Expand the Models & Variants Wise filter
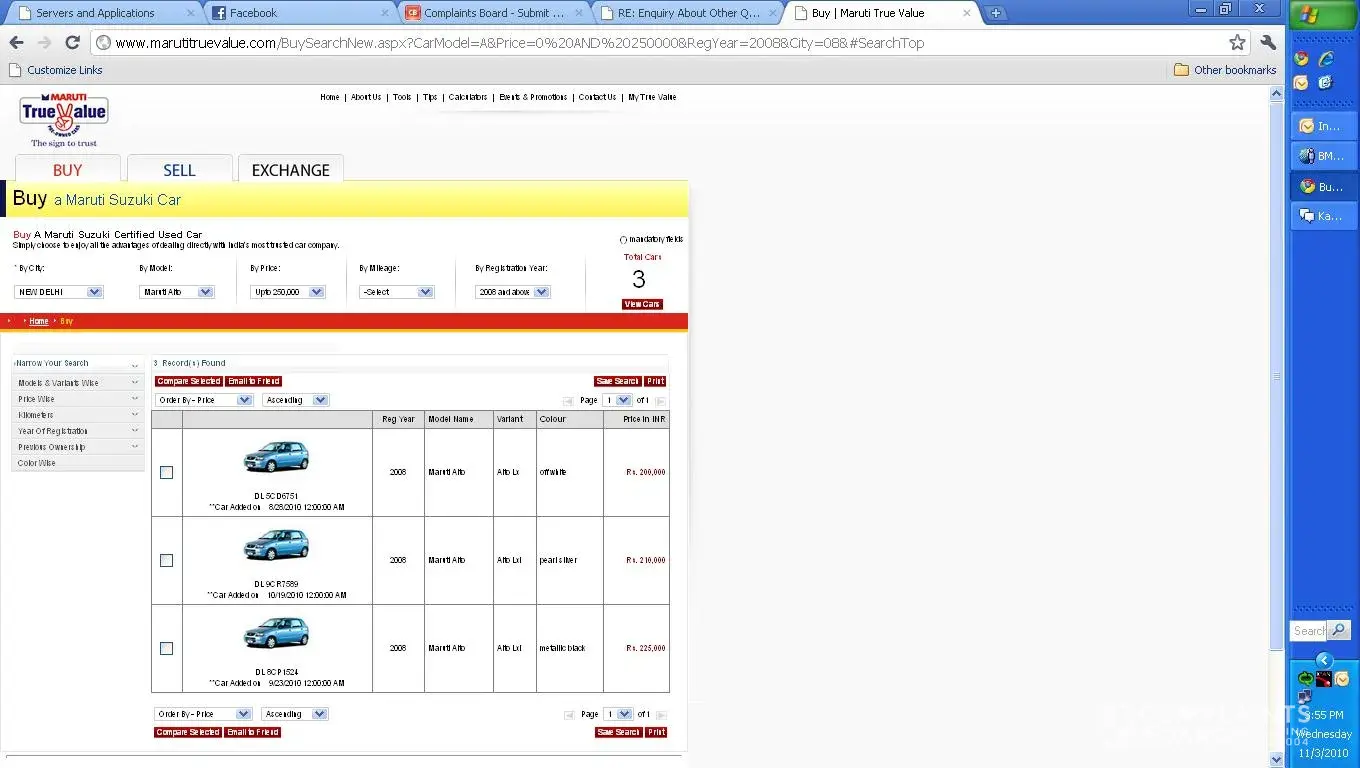 point(78,383)
